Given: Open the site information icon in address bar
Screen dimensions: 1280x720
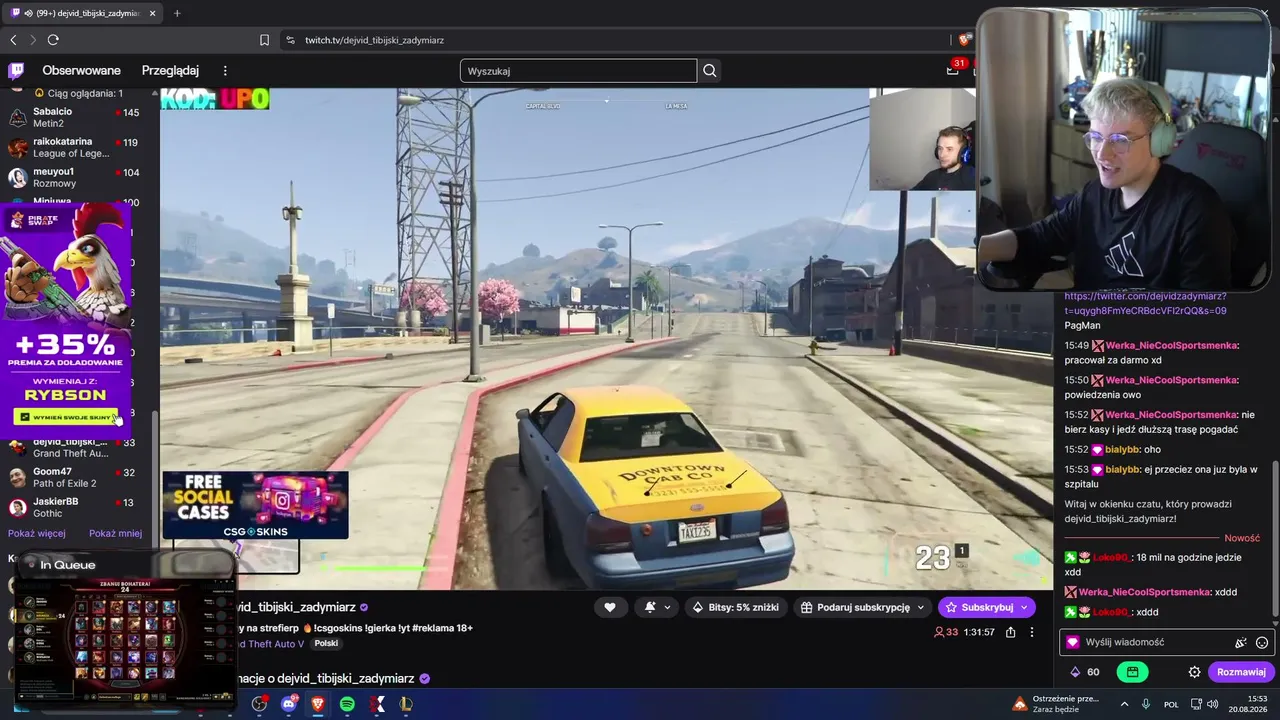Looking at the screenshot, I should pyautogui.click(x=290, y=40).
